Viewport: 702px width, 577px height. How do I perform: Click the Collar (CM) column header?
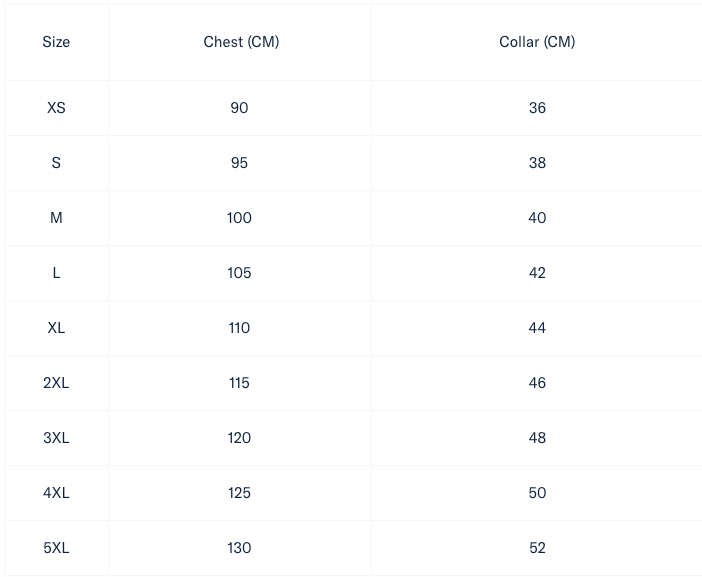(537, 42)
